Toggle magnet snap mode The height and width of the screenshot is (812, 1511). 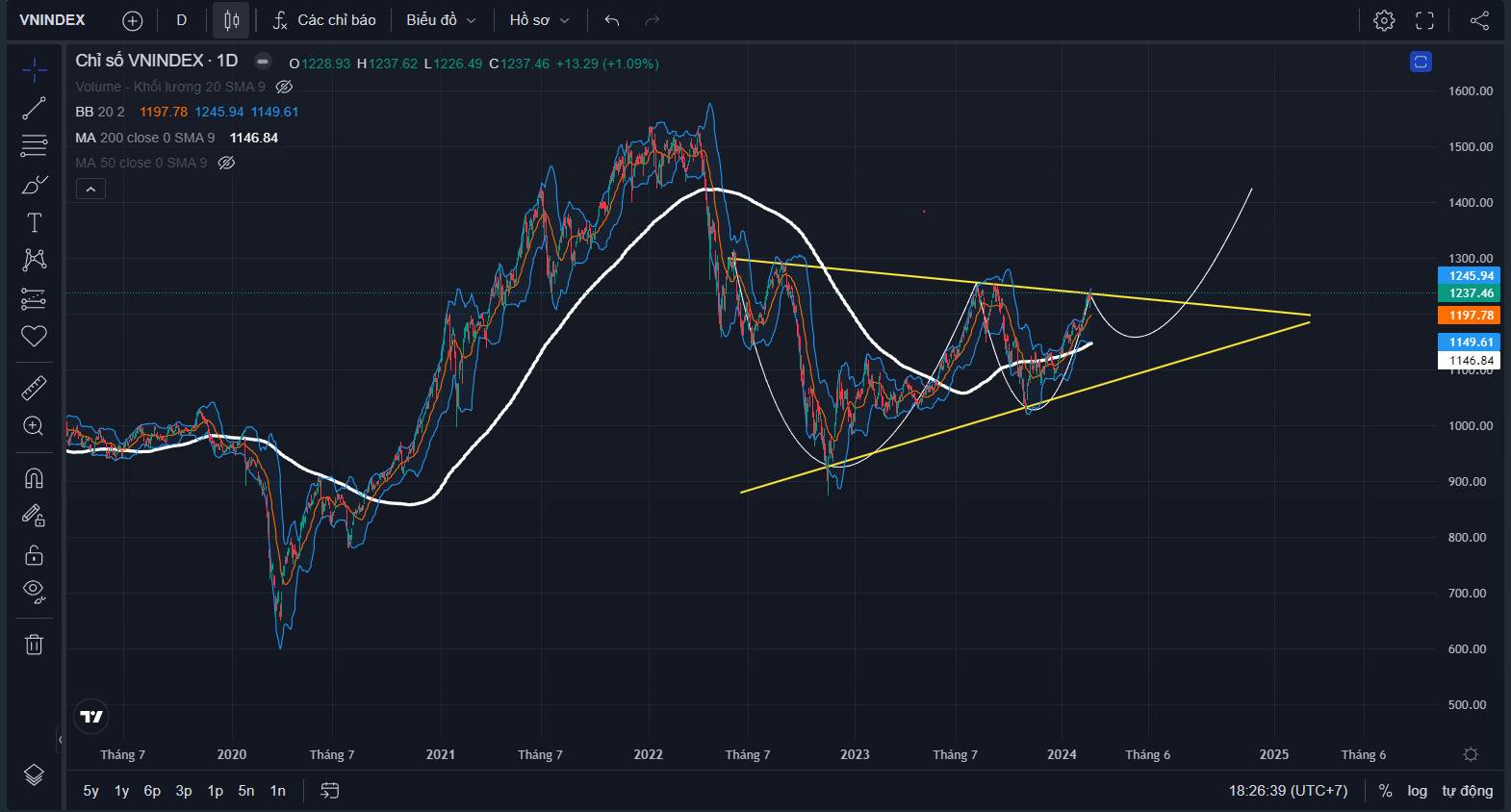[x=34, y=478]
